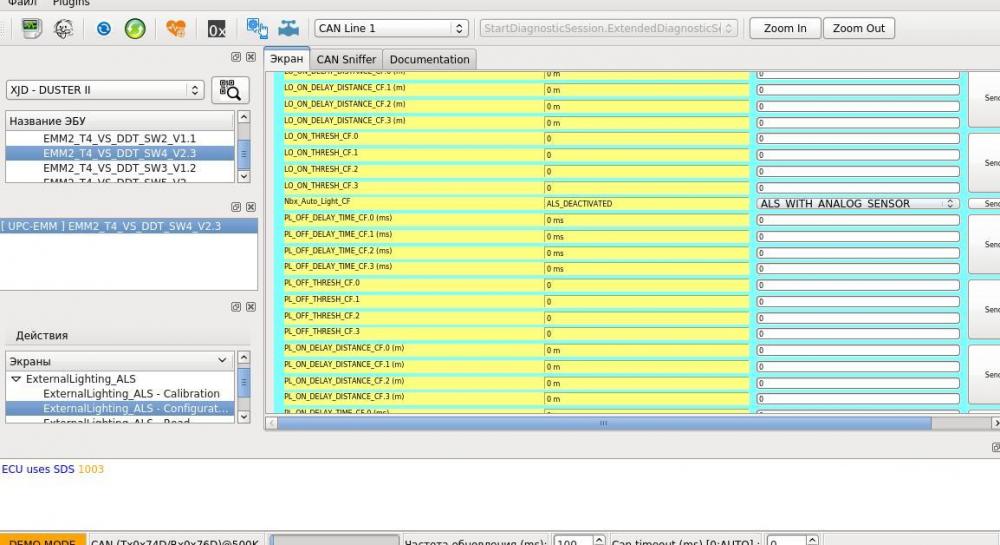
Task: Open ALS WITH ANALOG SENSOR combo box
Action: [858, 203]
